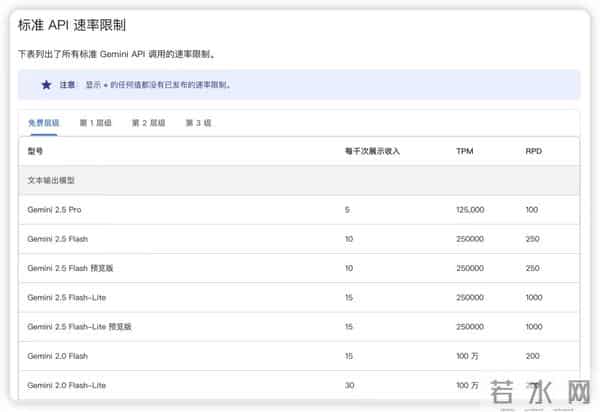Click the 标准 API 速率限制 heading
This screenshot has width=600, height=412.
tap(72, 25)
